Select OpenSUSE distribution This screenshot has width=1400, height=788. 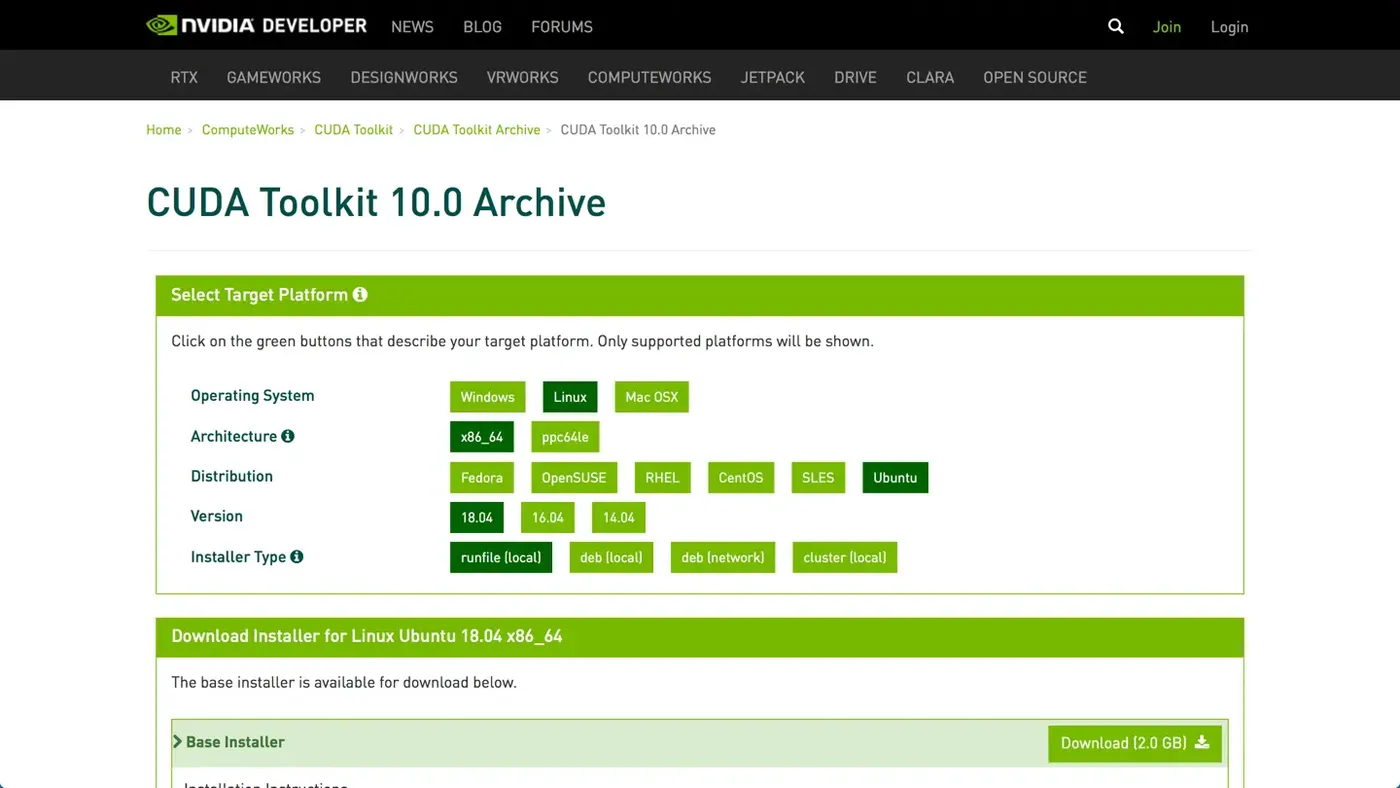574,477
